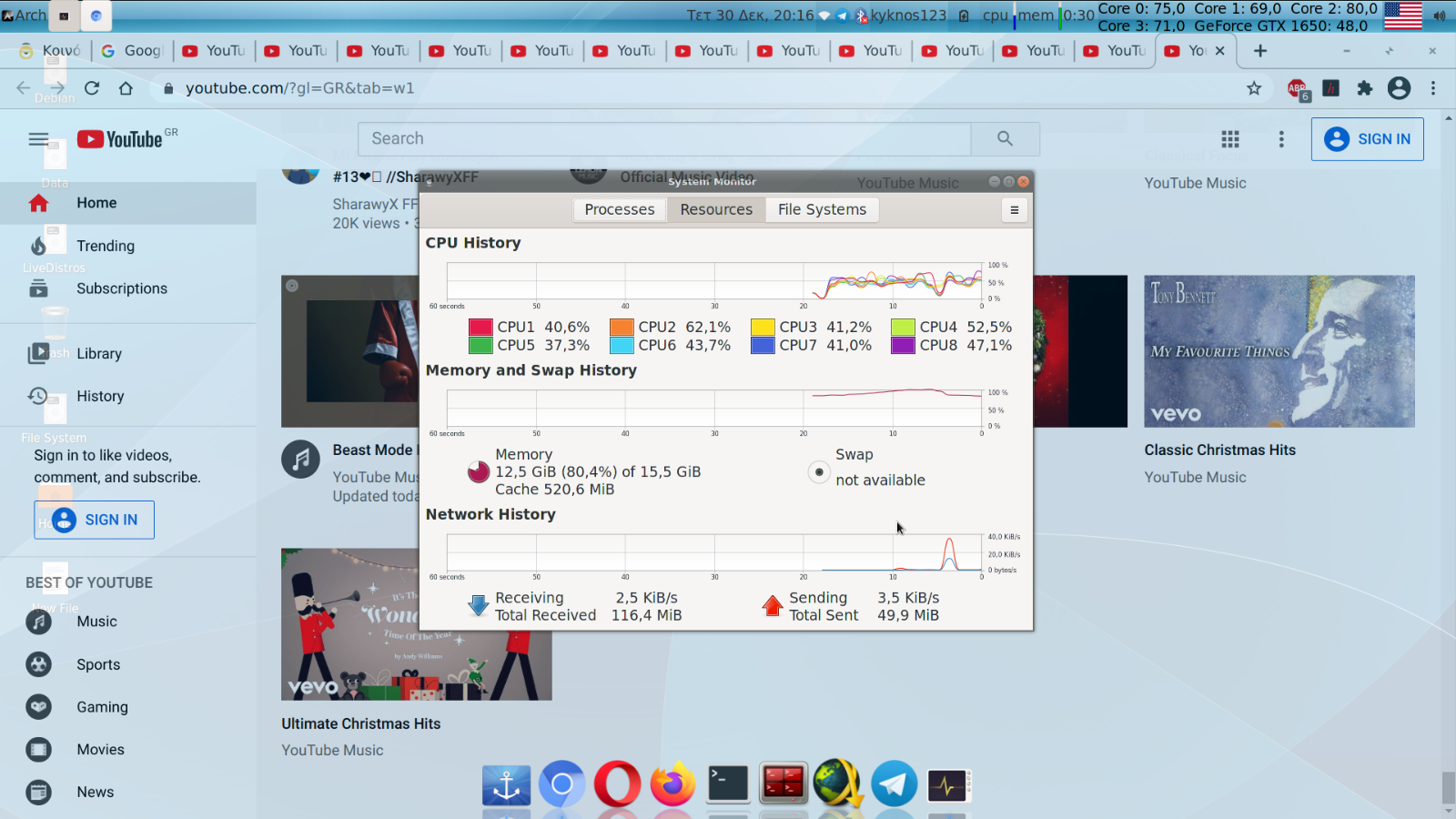Launch Chromium from the dock
Image resolution: width=1456 pixels, height=819 pixels.
pyautogui.click(x=561, y=784)
